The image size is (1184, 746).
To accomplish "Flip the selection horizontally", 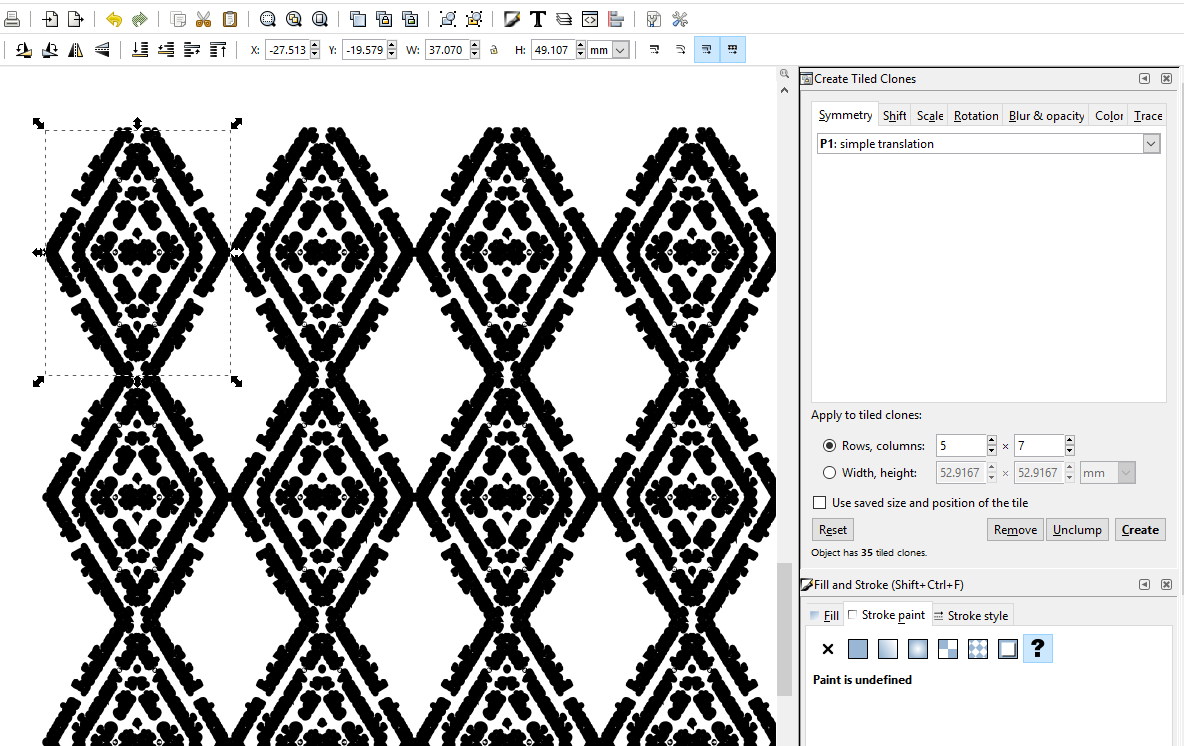I will point(76,49).
